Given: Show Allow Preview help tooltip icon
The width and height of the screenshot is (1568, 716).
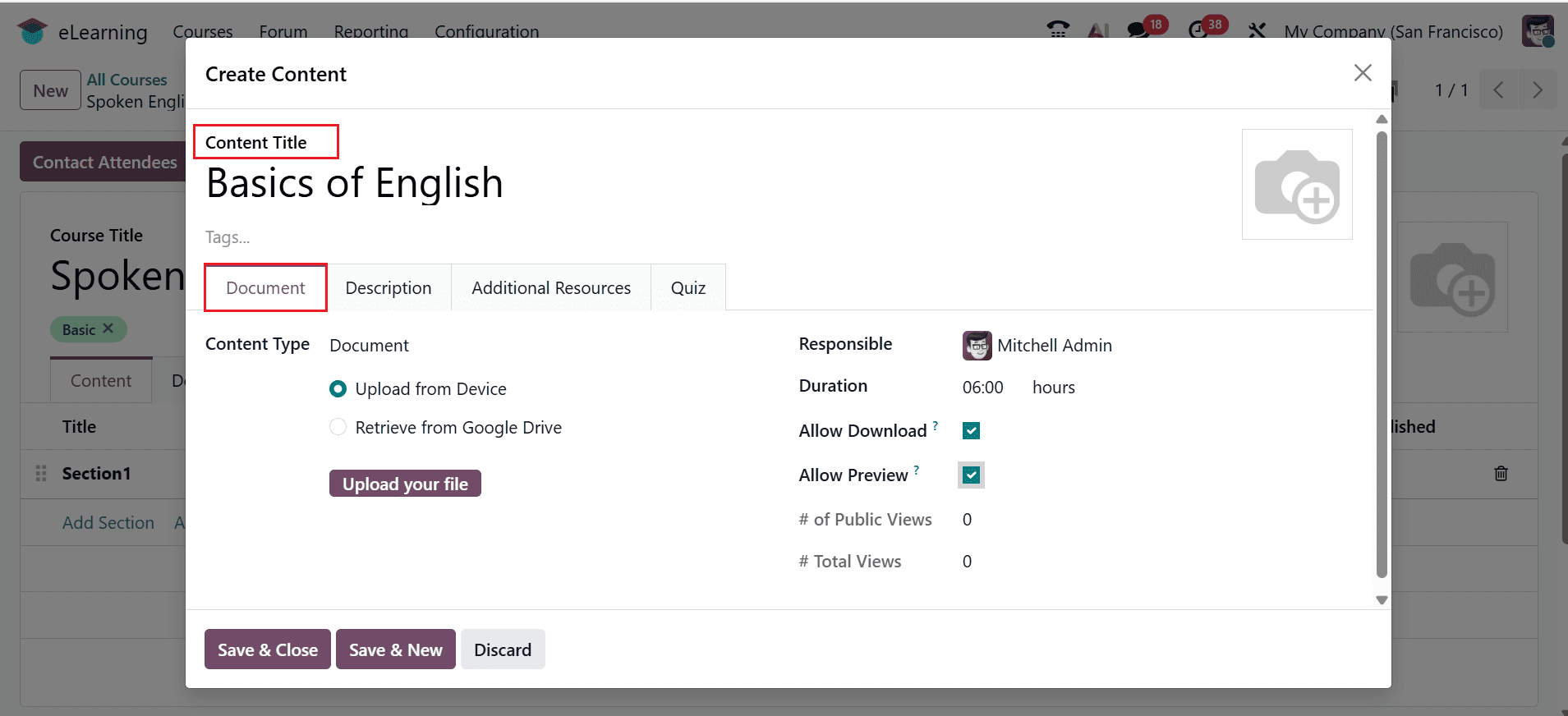Looking at the screenshot, I should (x=917, y=470).
